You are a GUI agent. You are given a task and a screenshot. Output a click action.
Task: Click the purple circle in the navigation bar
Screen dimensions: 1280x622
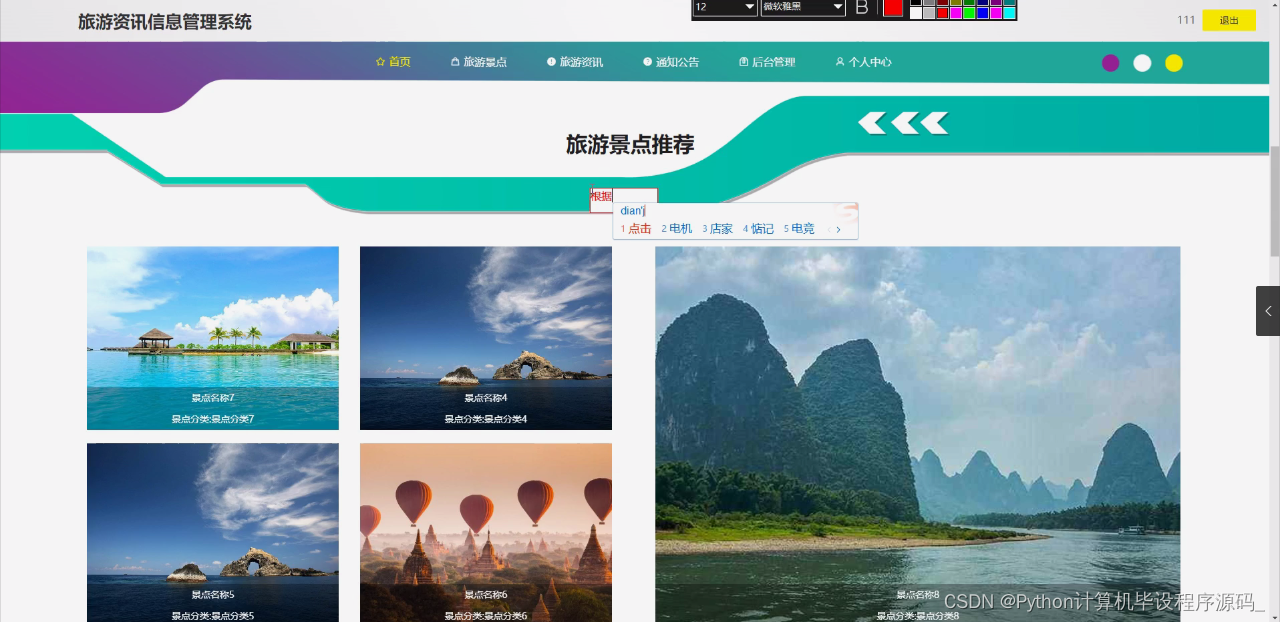pyautogui.click(x=1110, y=62)
